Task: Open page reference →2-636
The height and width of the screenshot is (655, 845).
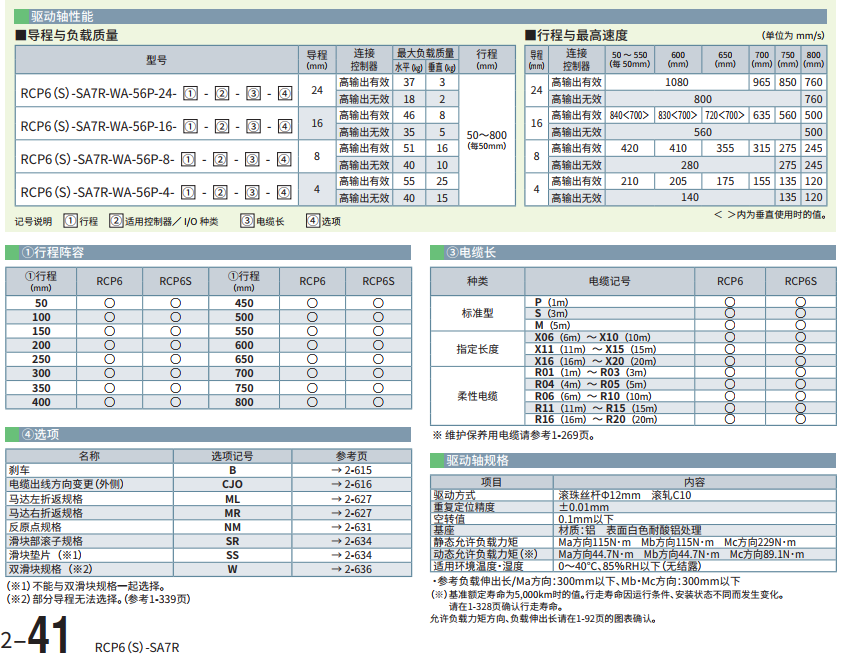Action: pyautogui.click(x=351, y=569)
